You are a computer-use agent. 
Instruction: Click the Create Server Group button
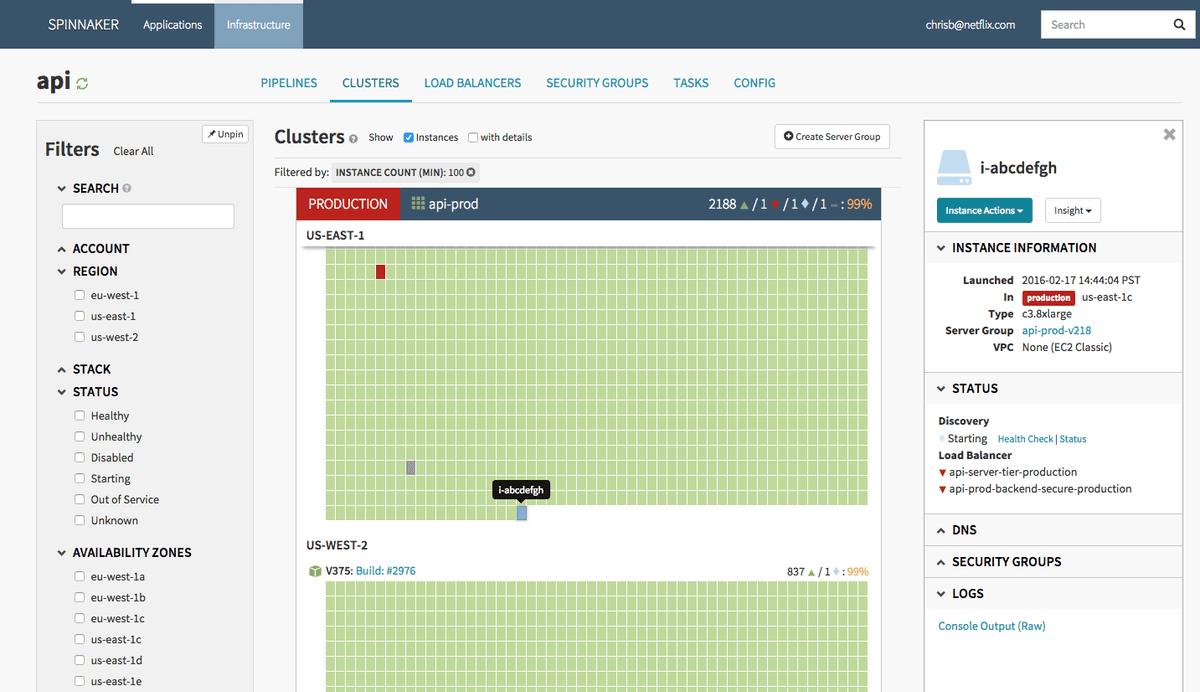pos(832,137)
